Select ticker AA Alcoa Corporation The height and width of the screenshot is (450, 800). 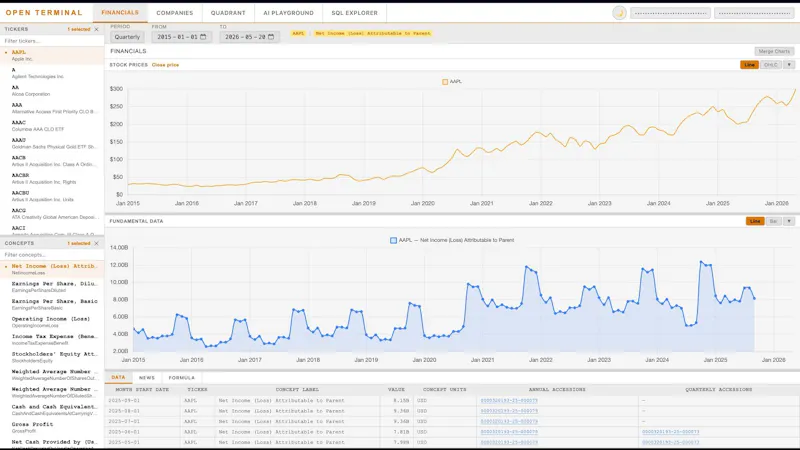click(52, 90)
